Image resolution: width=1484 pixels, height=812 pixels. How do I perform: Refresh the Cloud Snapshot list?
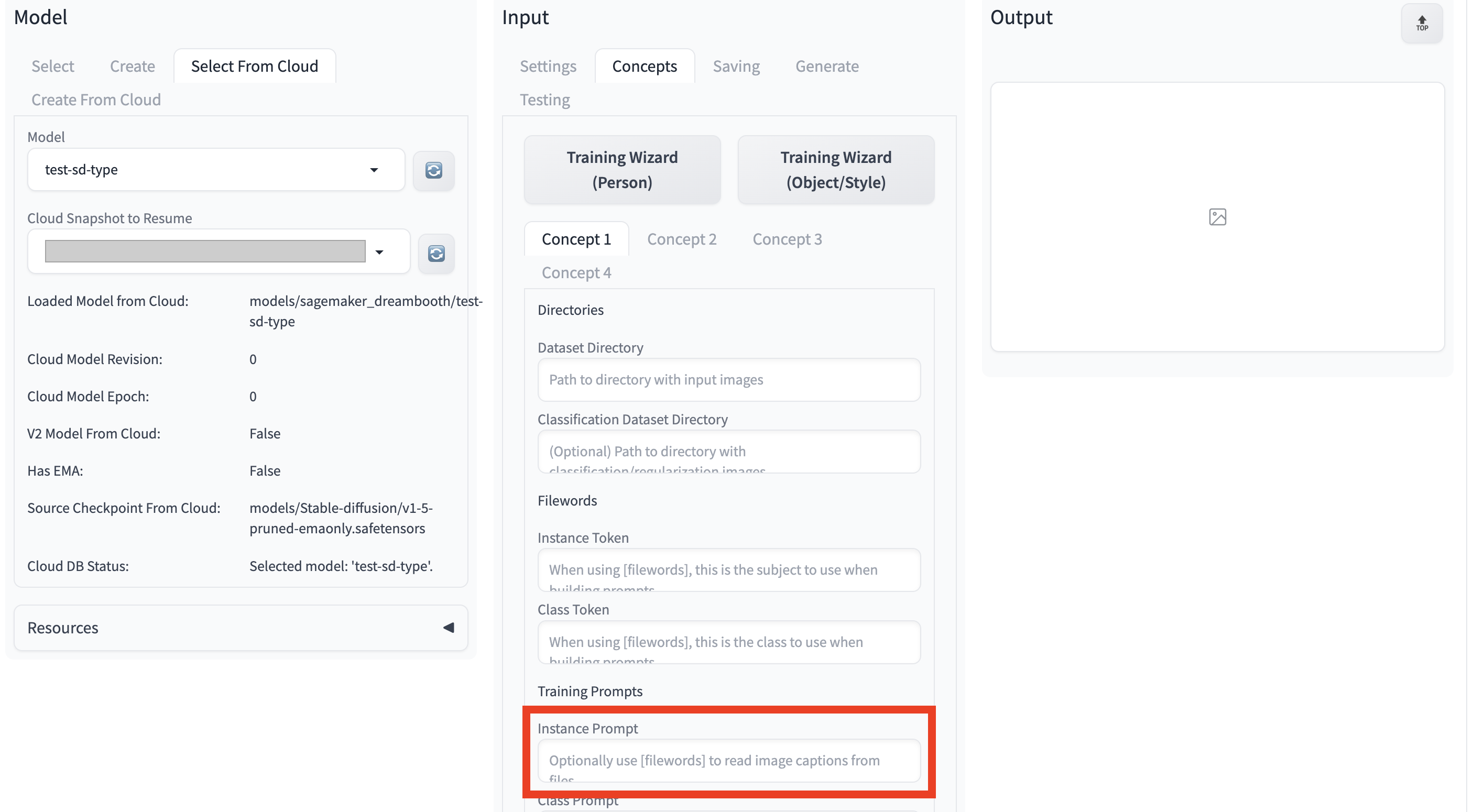[x=436, y=254]
